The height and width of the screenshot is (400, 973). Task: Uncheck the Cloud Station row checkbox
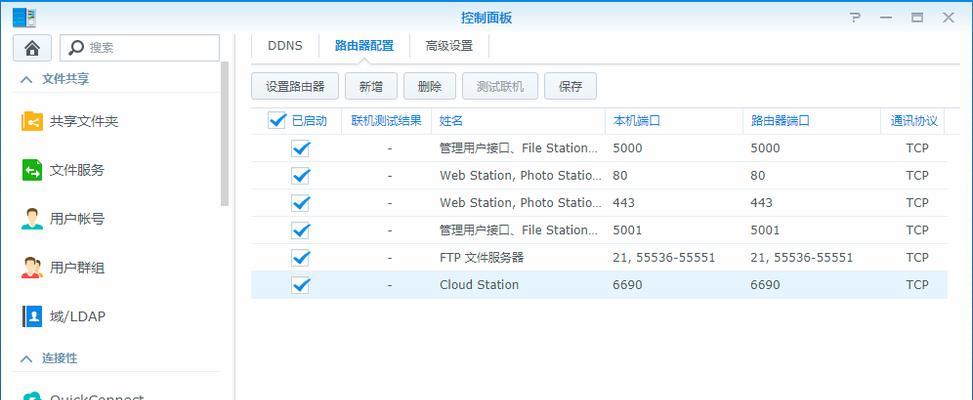click(x=300, y=285)
